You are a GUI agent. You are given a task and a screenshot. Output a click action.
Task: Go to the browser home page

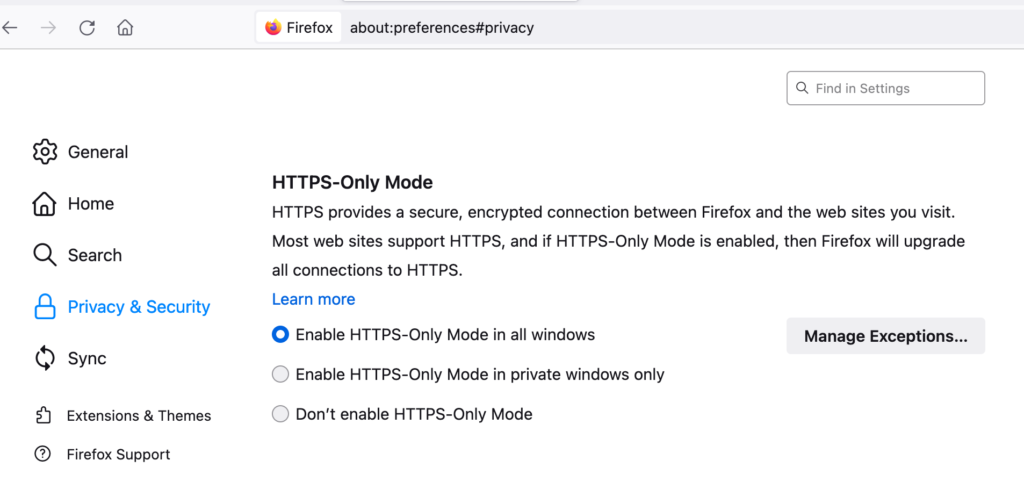[125, 27]
